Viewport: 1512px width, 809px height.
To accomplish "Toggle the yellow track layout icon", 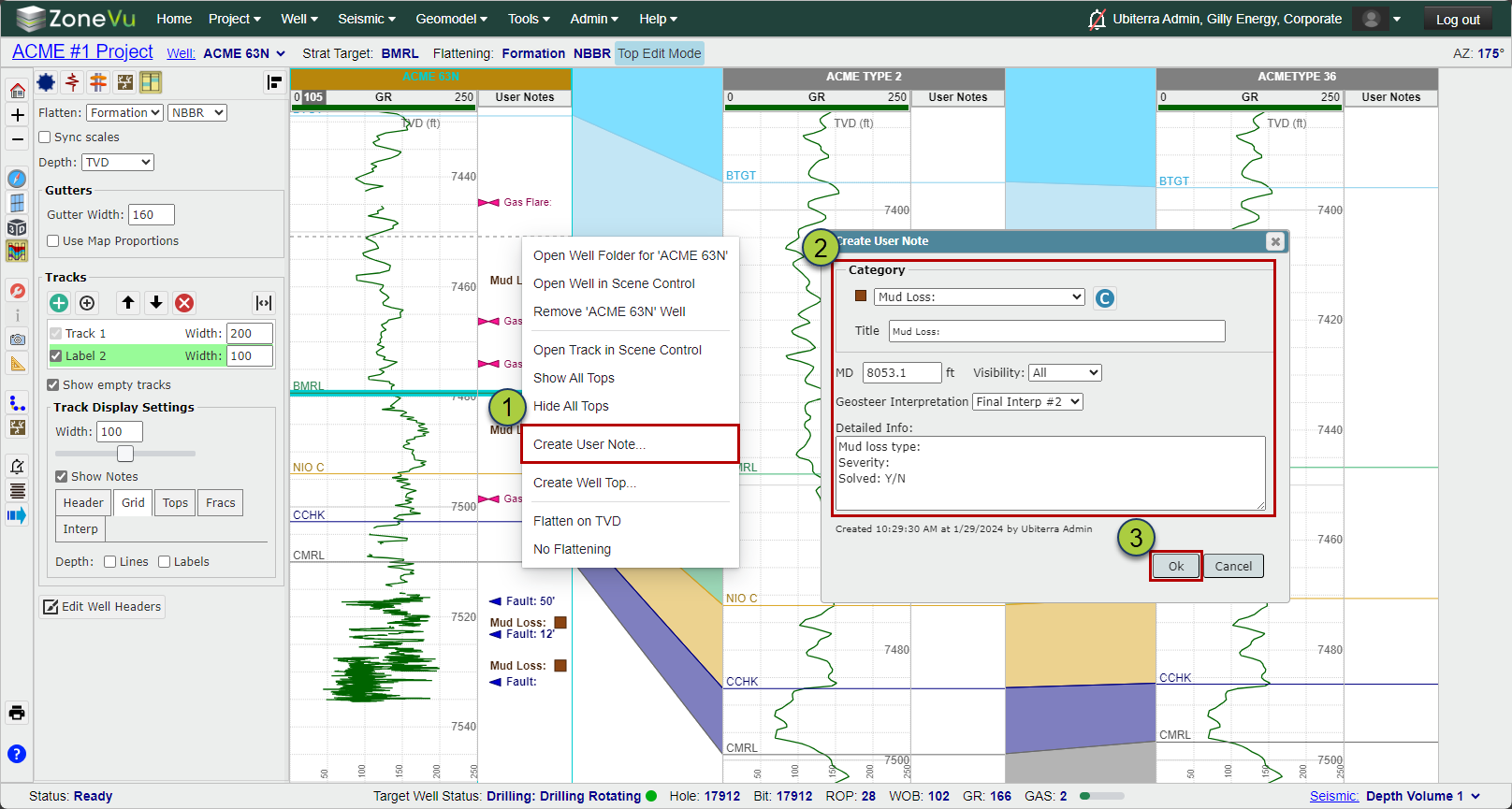I will [x=151, y=82].
